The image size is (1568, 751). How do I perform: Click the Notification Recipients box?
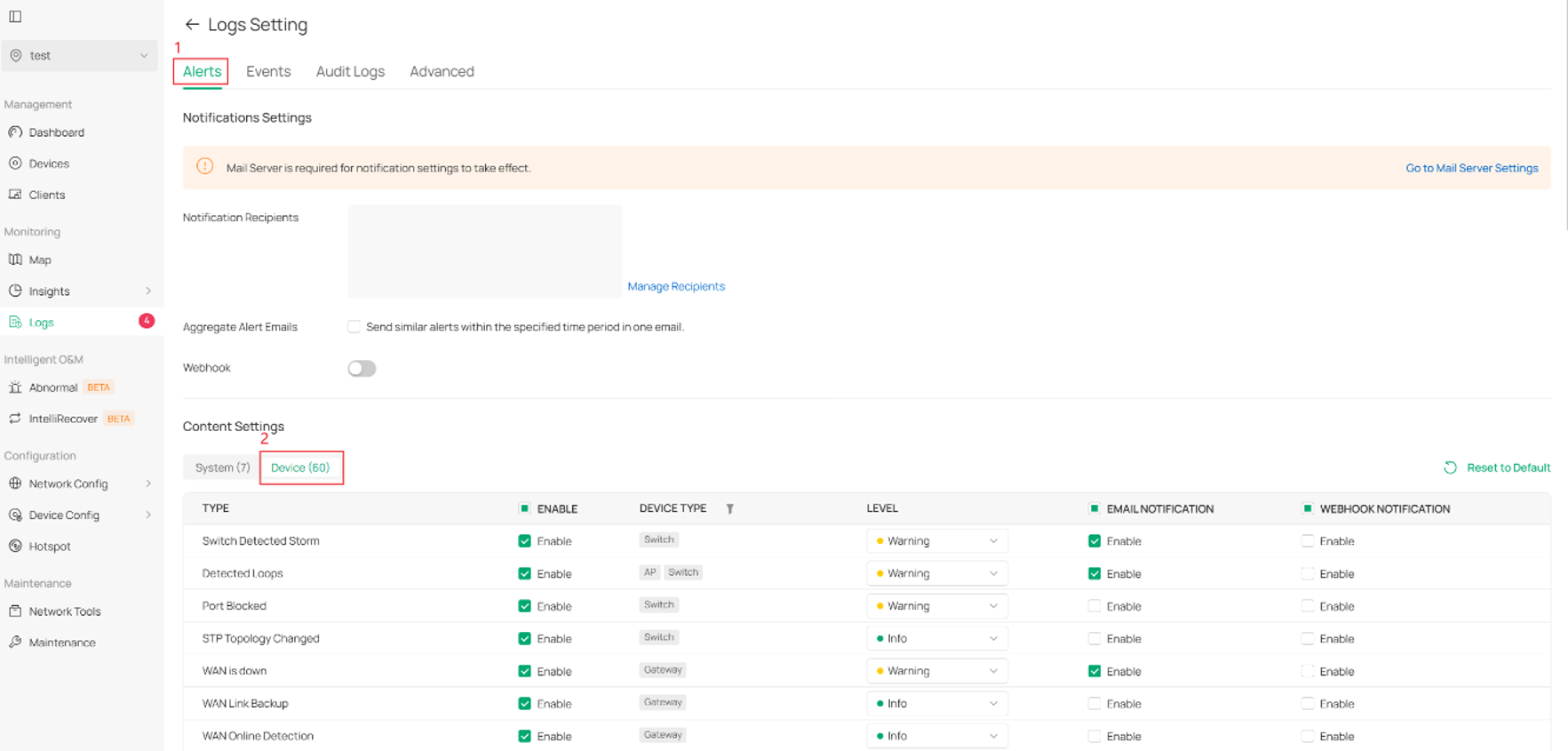(485, 251)
